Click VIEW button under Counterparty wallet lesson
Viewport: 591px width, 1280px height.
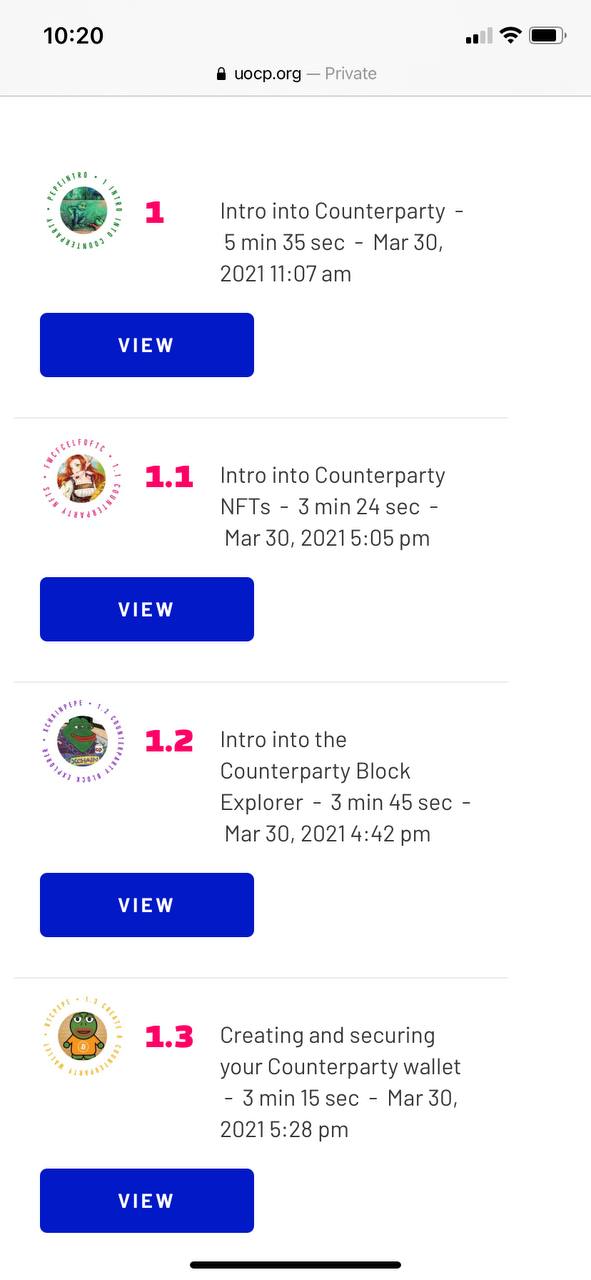click(147, 1201)
